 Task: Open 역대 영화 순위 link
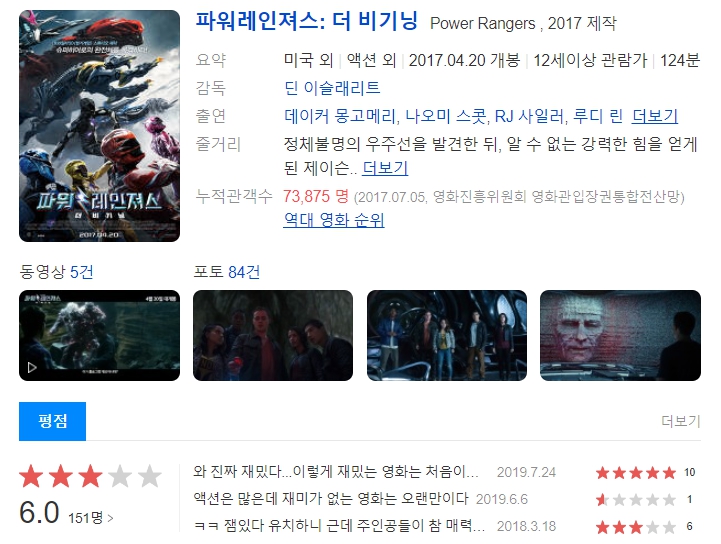point(334,220)
